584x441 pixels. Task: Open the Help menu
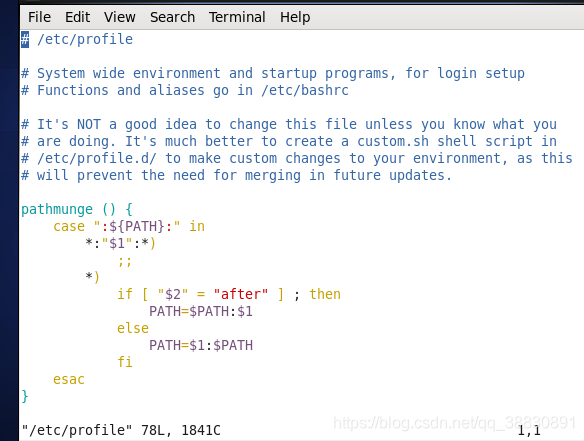(x=295, y=17)
